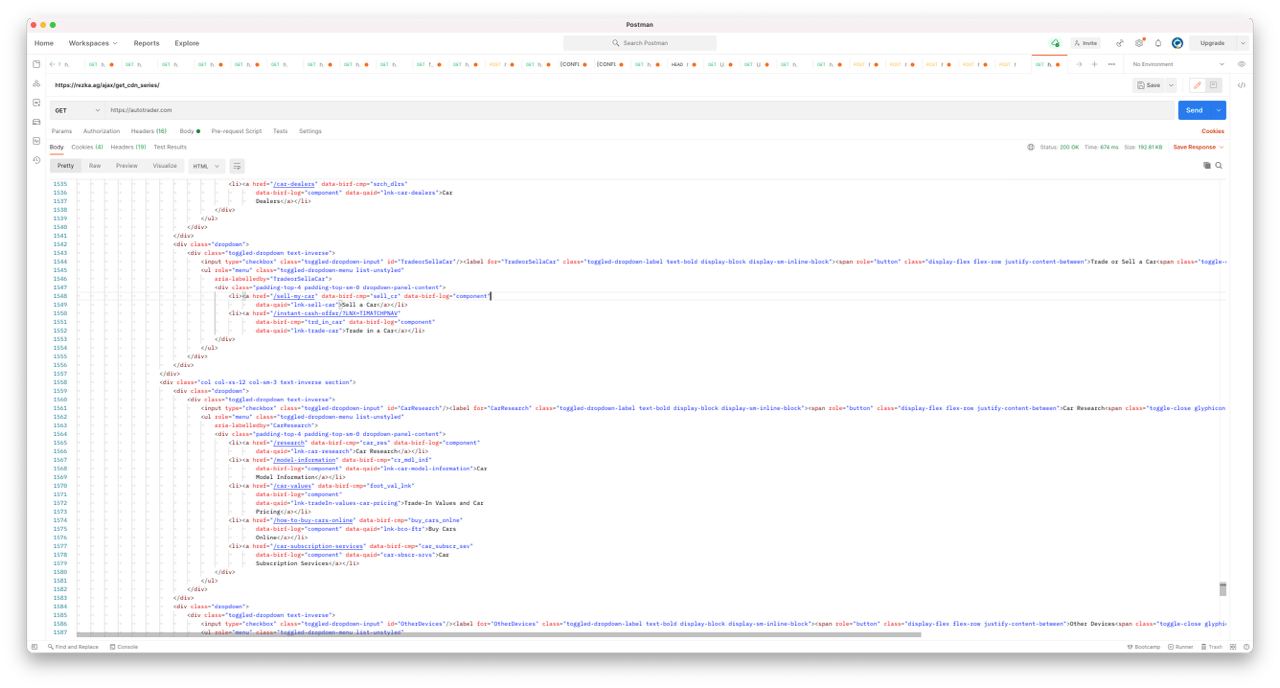This screenshot has width=1280, height=688.
Task: Click the Search Postman field
Action: click(640, 43)
